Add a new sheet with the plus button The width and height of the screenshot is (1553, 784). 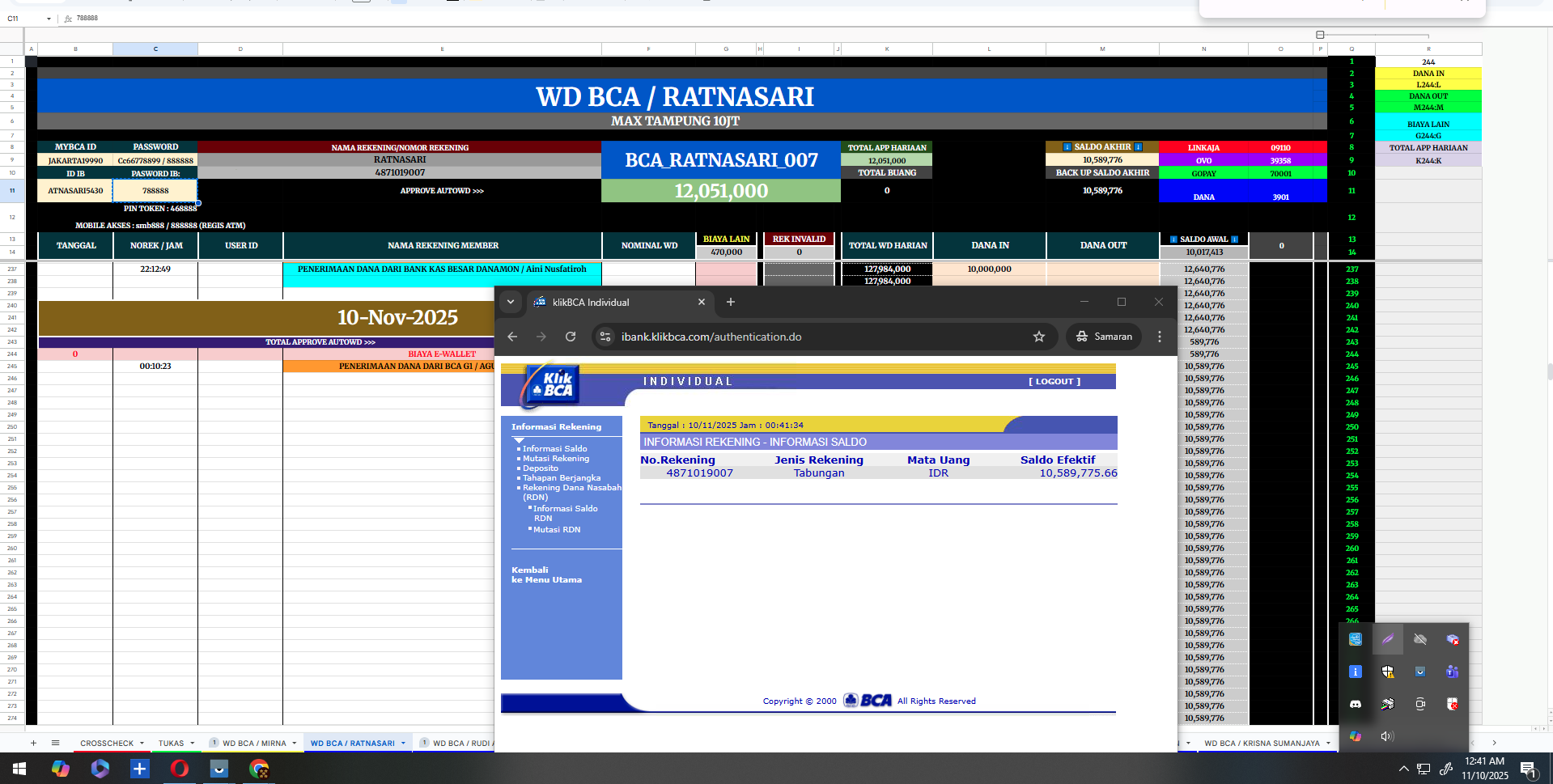click(33, 743)
